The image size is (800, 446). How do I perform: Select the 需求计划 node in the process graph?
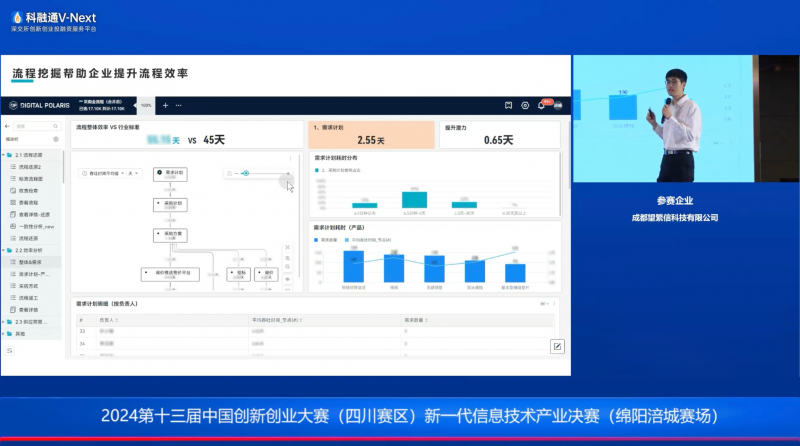point(170,174)
